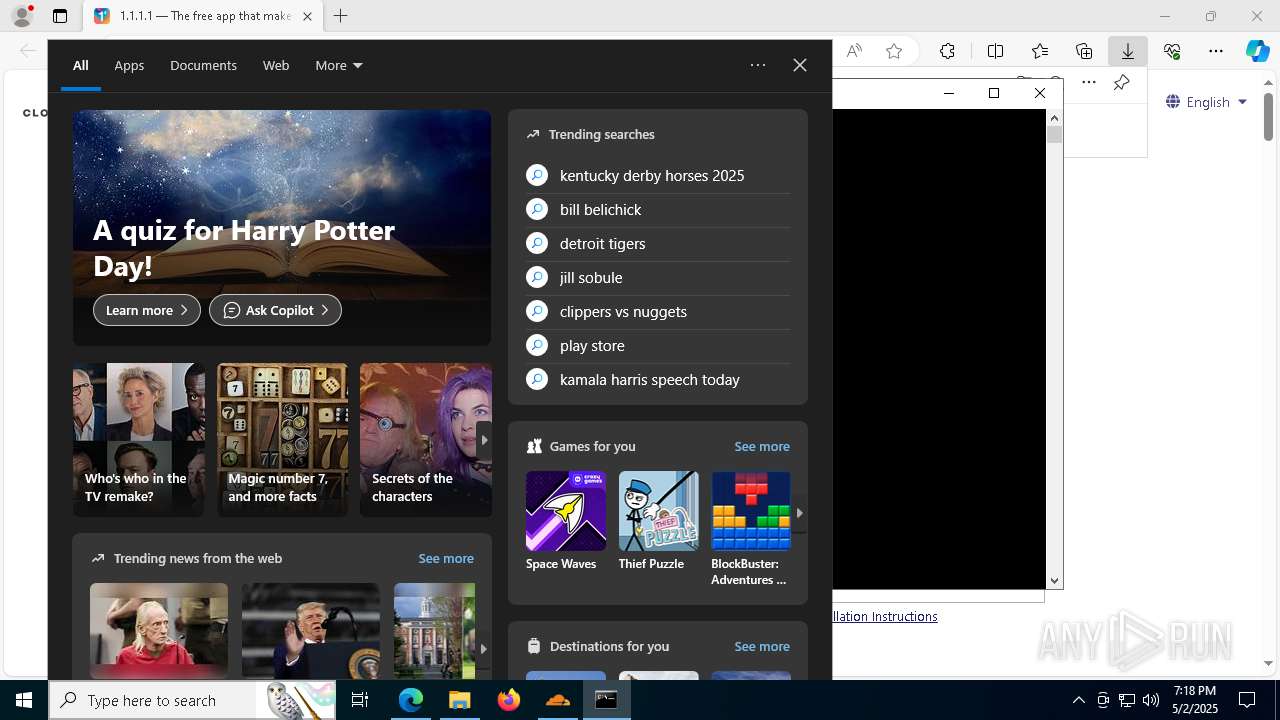The height and width of the screenshot is (720, 1280).
Task: Add this page to favorites star
Action: click(x=894, y=51)
